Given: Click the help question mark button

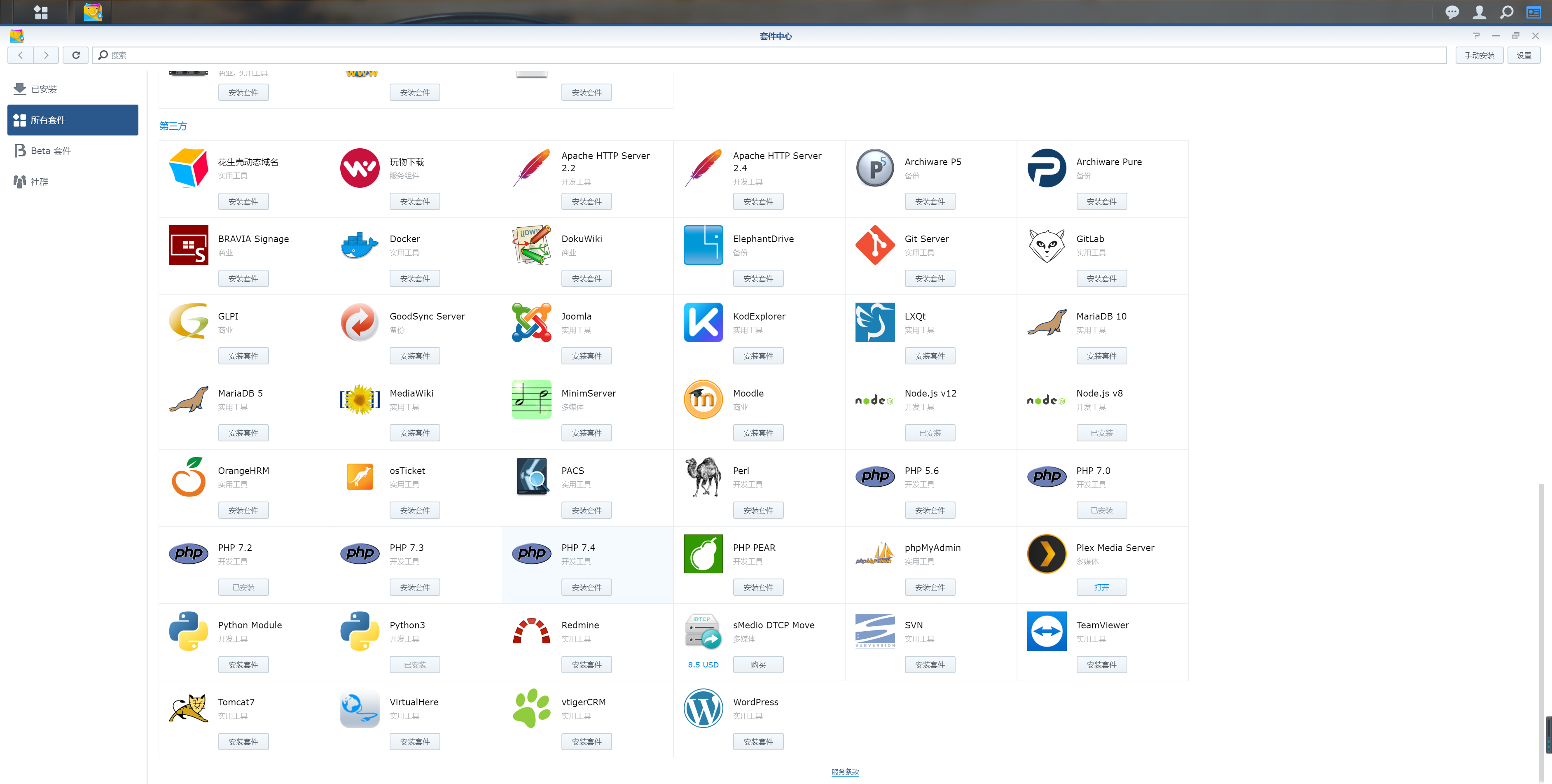Looking at the screenshot, I should point(1476,35).
